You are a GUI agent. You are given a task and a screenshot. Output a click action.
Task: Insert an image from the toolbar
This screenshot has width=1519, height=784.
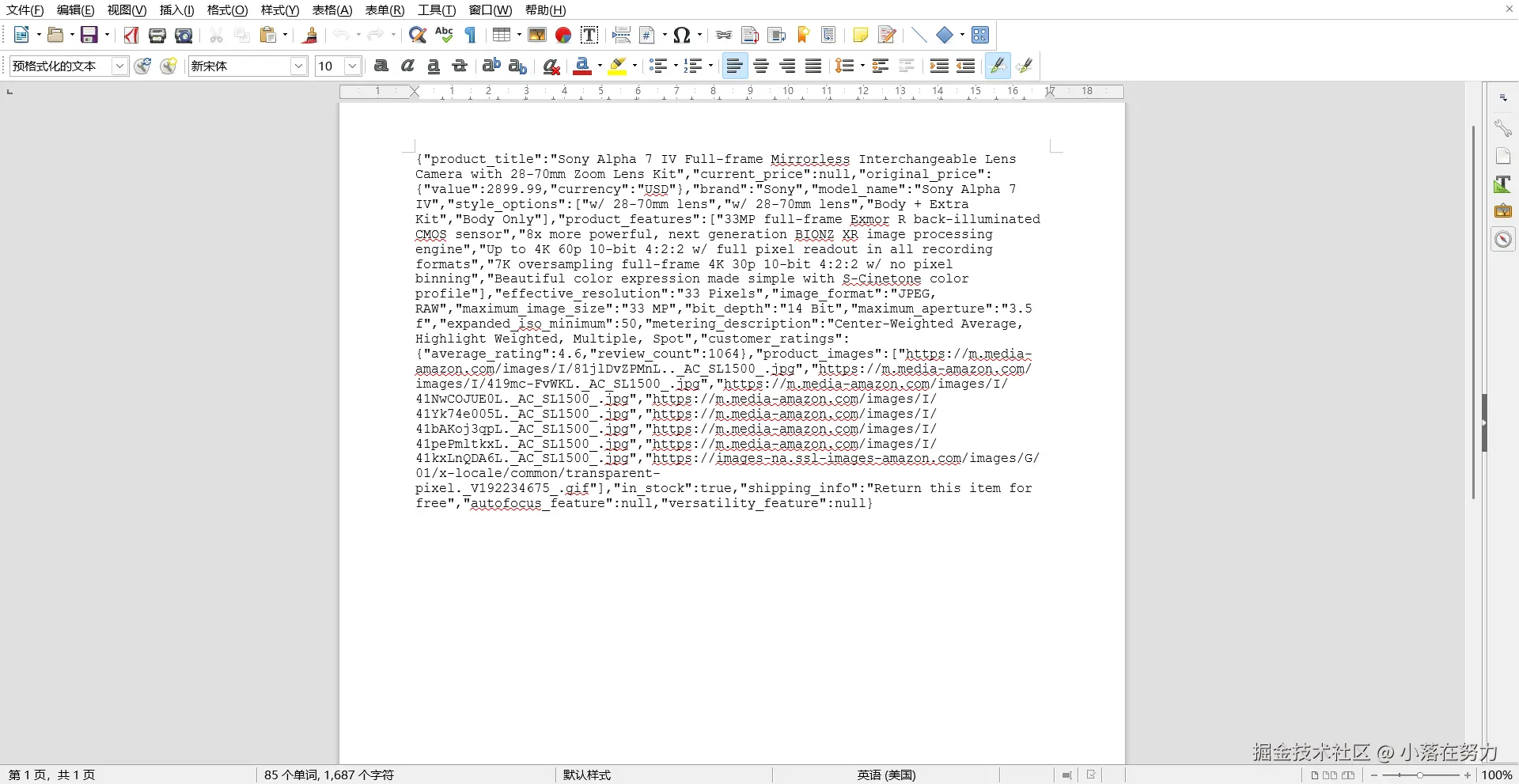[x=537, y=35]
